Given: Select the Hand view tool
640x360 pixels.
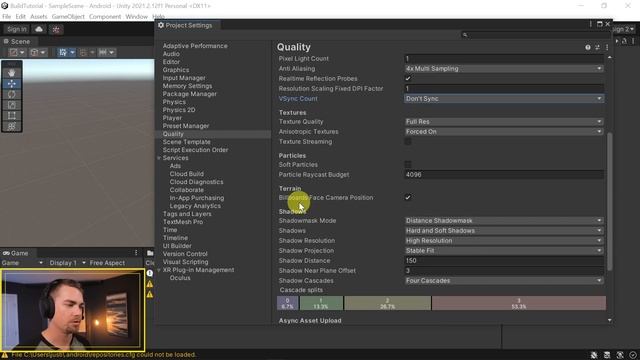Looking at the screenshot, I should (11, 73).
